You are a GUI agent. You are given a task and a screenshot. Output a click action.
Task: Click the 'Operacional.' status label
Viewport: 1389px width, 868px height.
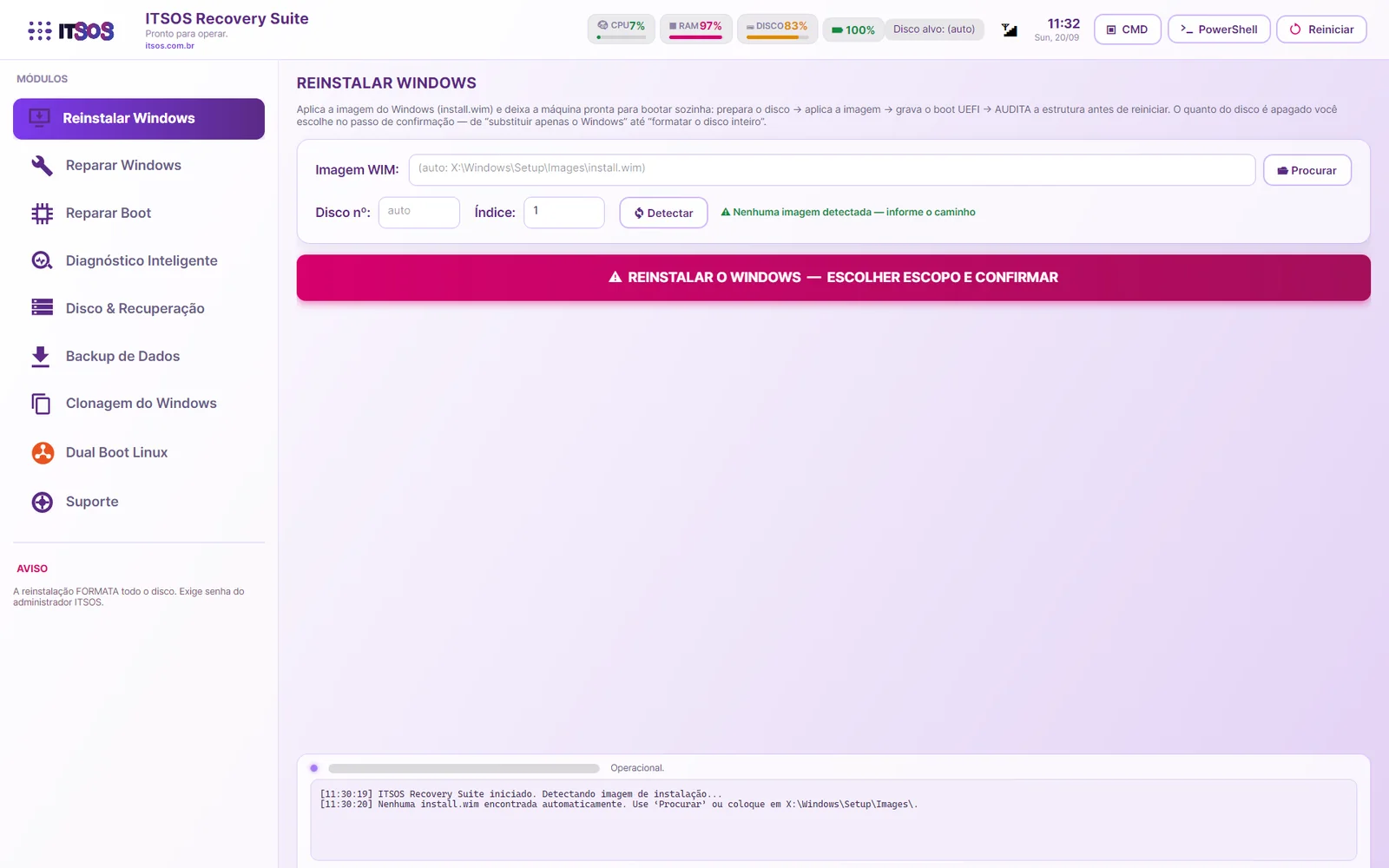click(637, 768)
